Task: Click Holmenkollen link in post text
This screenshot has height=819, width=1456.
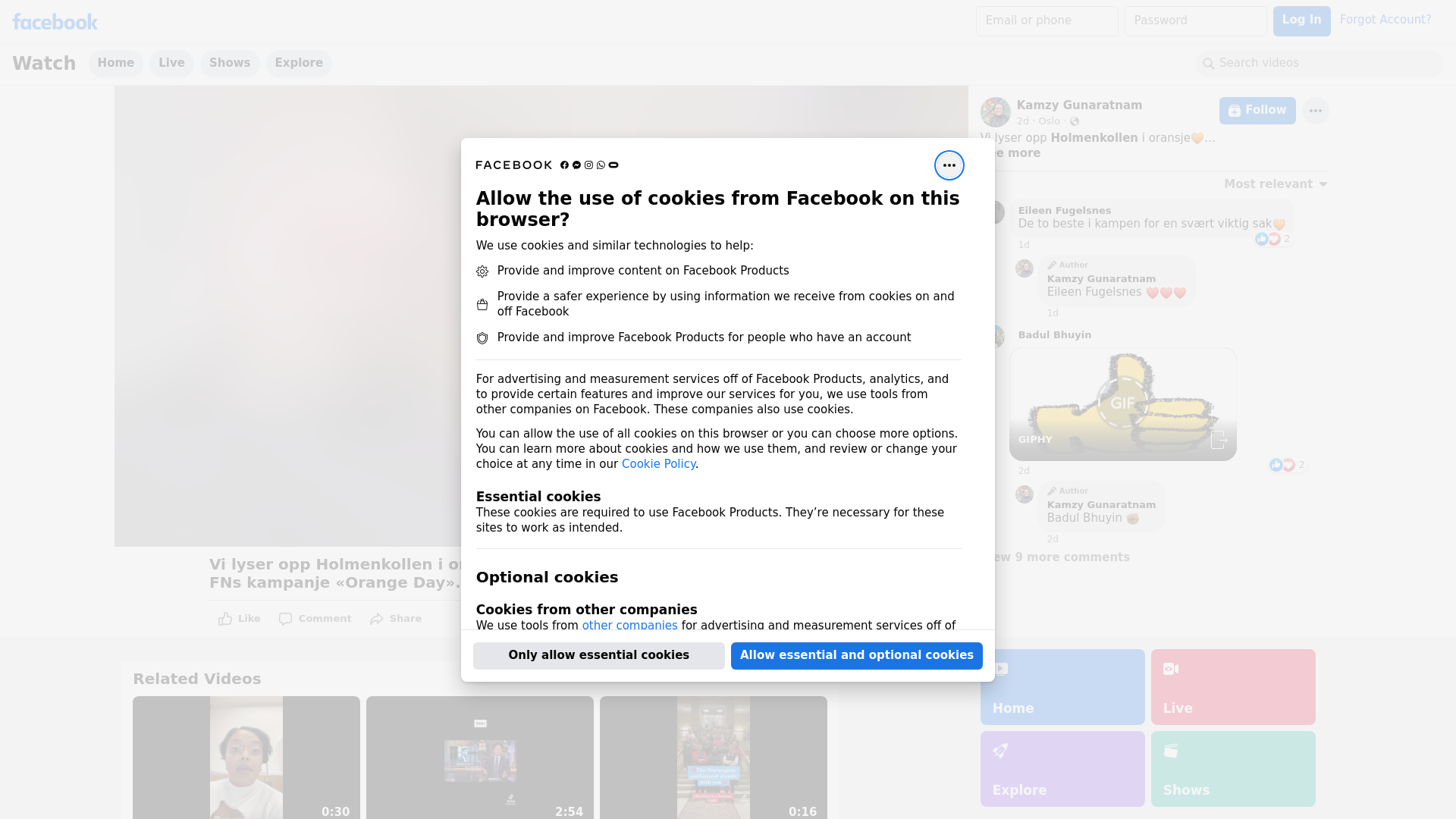Action: [1094, 138]
